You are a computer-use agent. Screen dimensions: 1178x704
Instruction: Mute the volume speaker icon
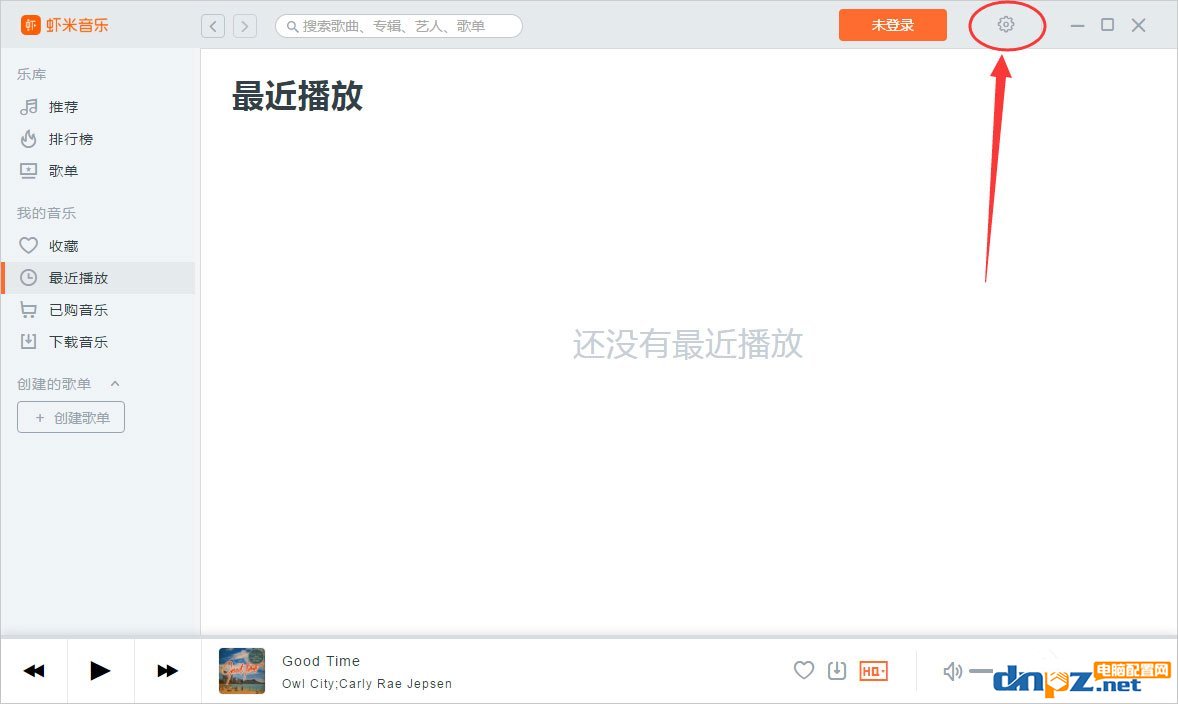click(952, 671)
